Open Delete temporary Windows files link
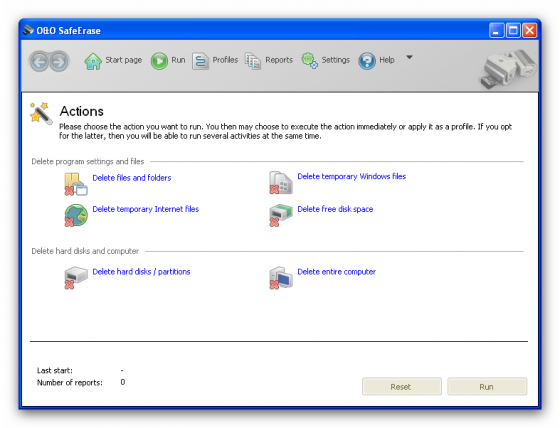560x428 pixels. point(352,176)
